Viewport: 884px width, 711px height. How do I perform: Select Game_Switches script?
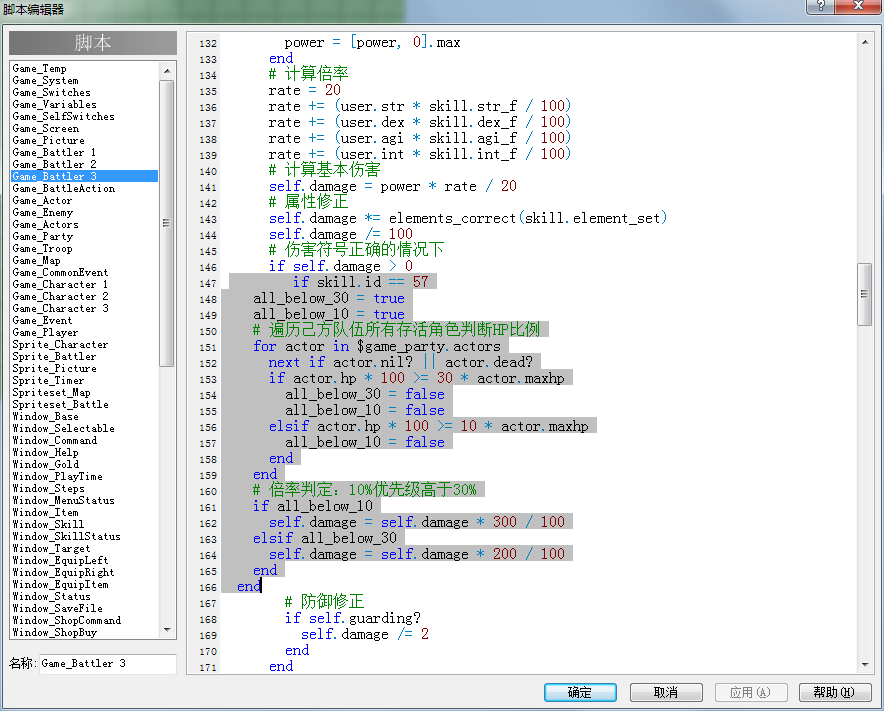(85, 92)
